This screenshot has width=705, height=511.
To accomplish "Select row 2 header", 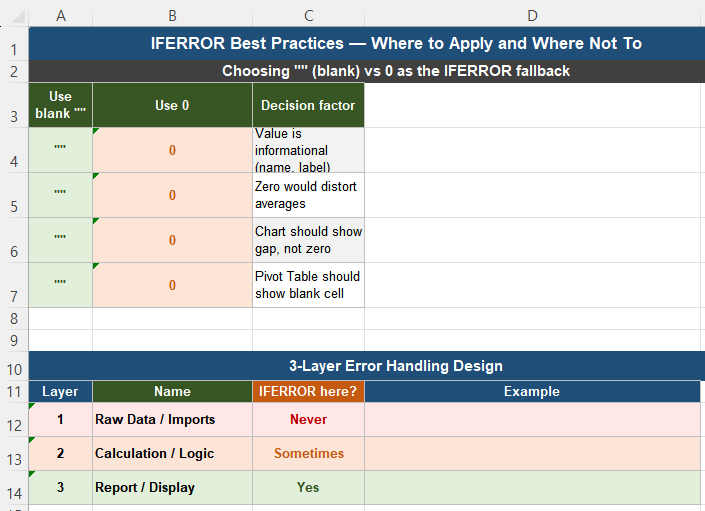I will 14,71.
